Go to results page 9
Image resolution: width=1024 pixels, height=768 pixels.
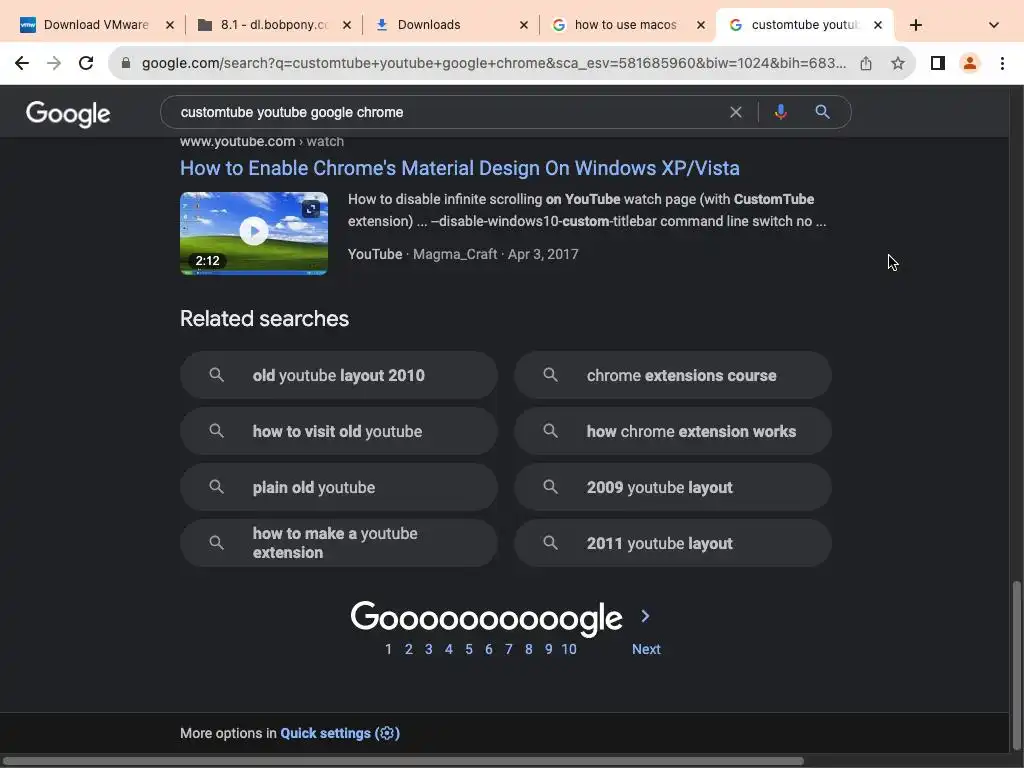(x=549, y=649)
